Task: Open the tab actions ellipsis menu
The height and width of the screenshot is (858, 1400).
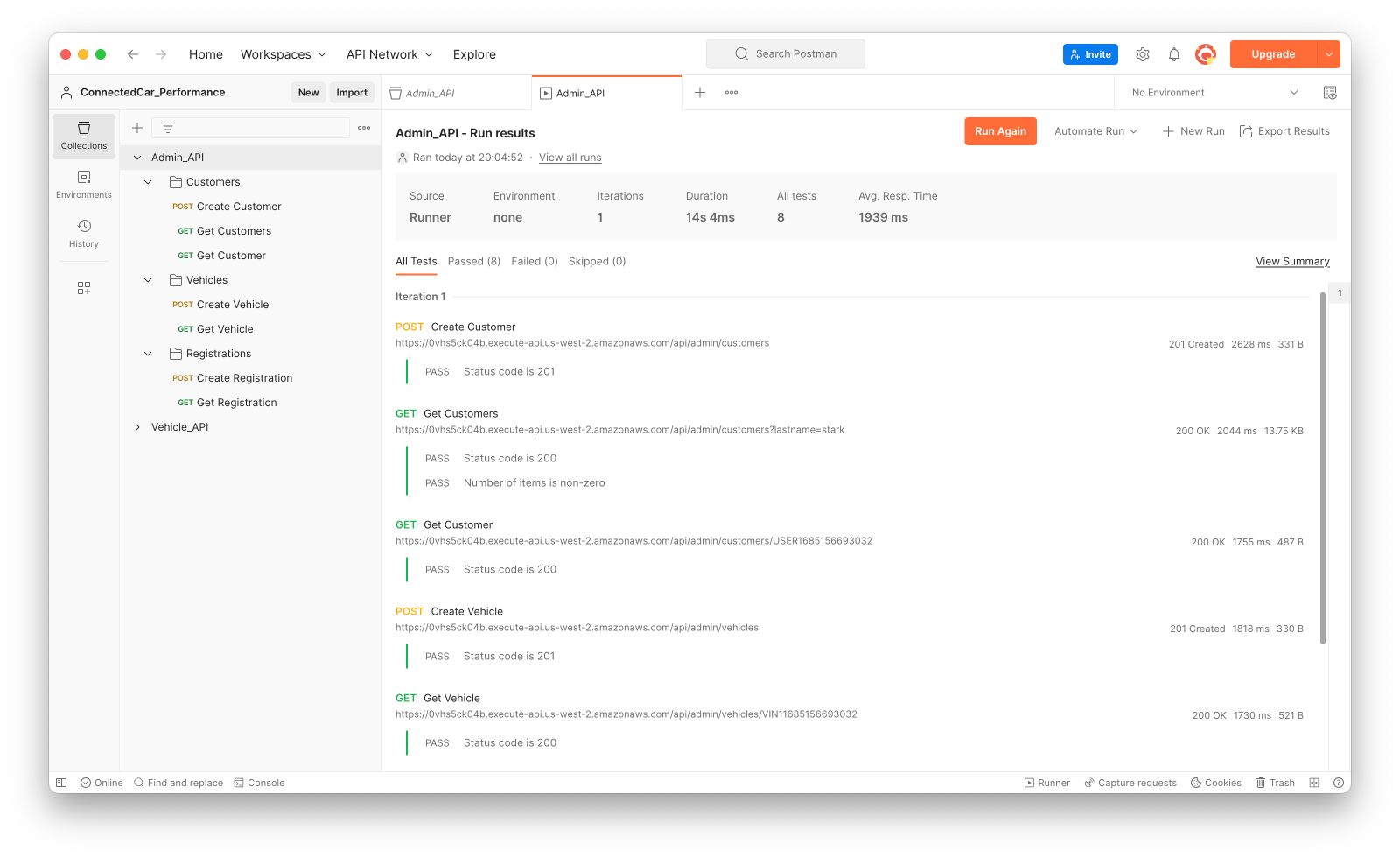Action: 731,93
